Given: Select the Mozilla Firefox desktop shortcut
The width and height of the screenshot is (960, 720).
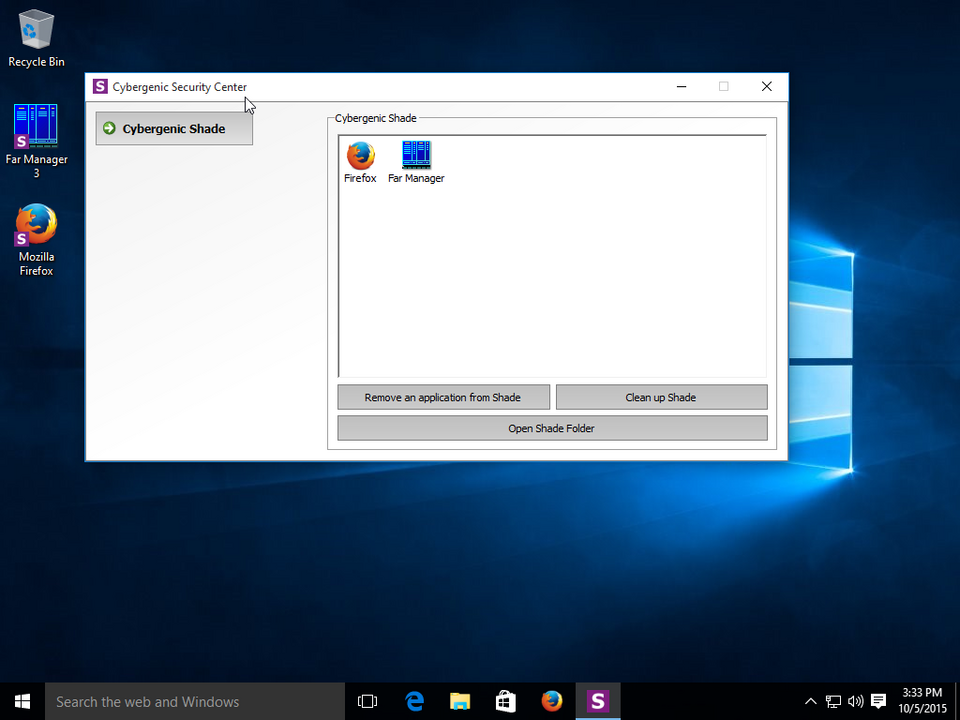Looking at the screenshot, I should tap(36, 238).
